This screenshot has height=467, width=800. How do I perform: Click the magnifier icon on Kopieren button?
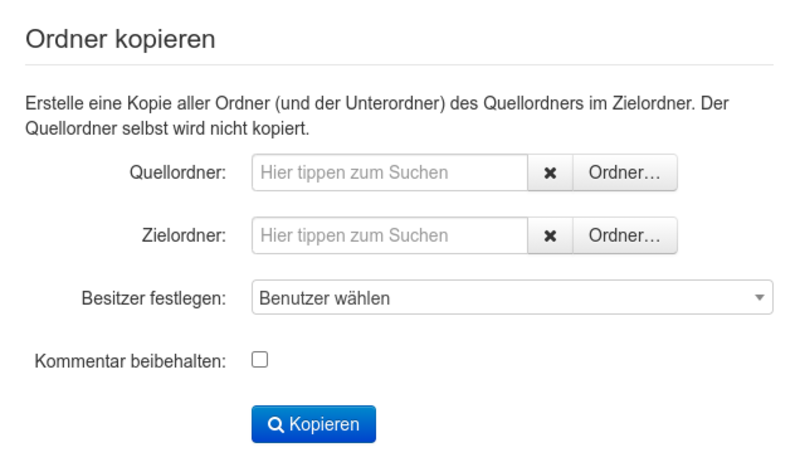coord(276,425)
